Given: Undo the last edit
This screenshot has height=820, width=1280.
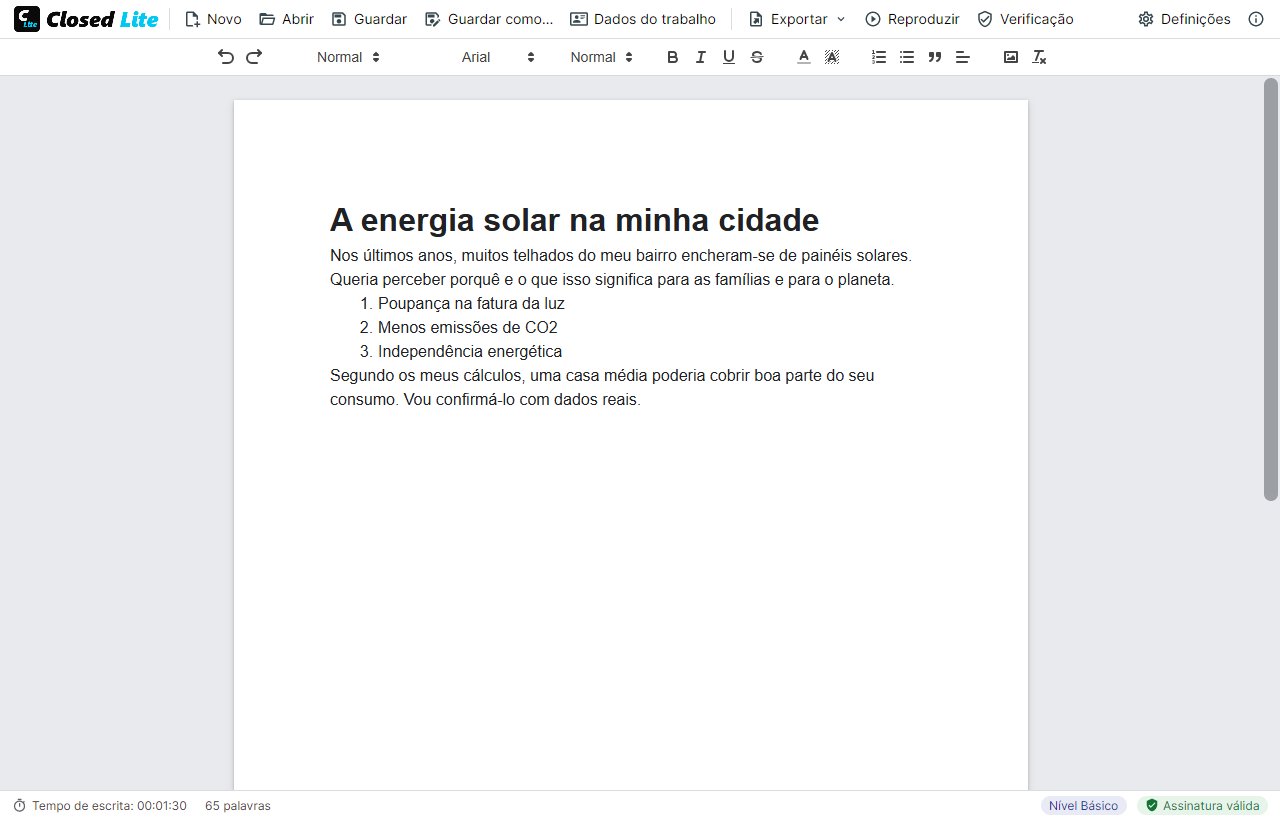Looking at the screenshot, I should coord(226,57).
